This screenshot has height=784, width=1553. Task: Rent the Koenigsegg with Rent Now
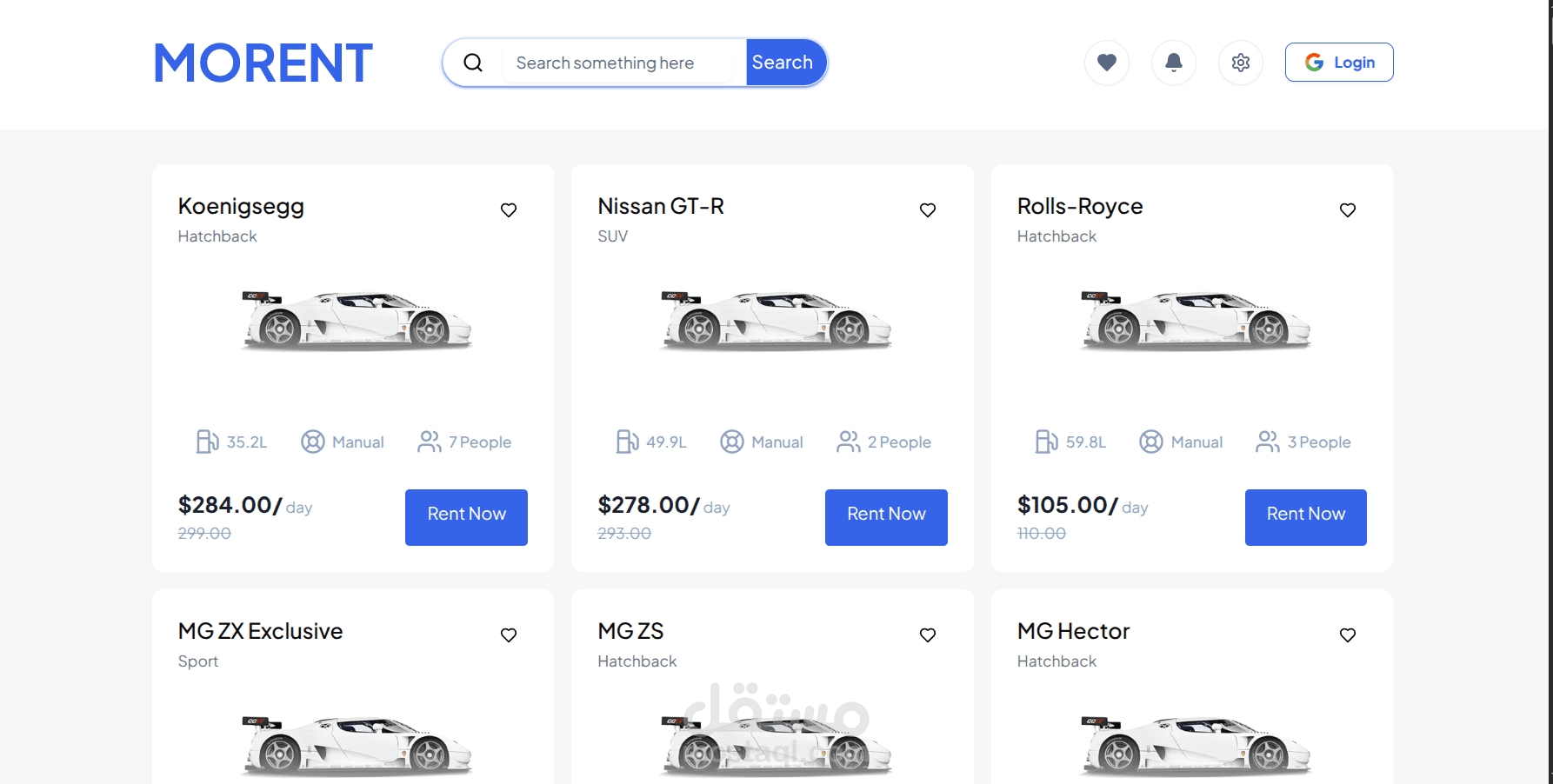(x=466, y=517)
